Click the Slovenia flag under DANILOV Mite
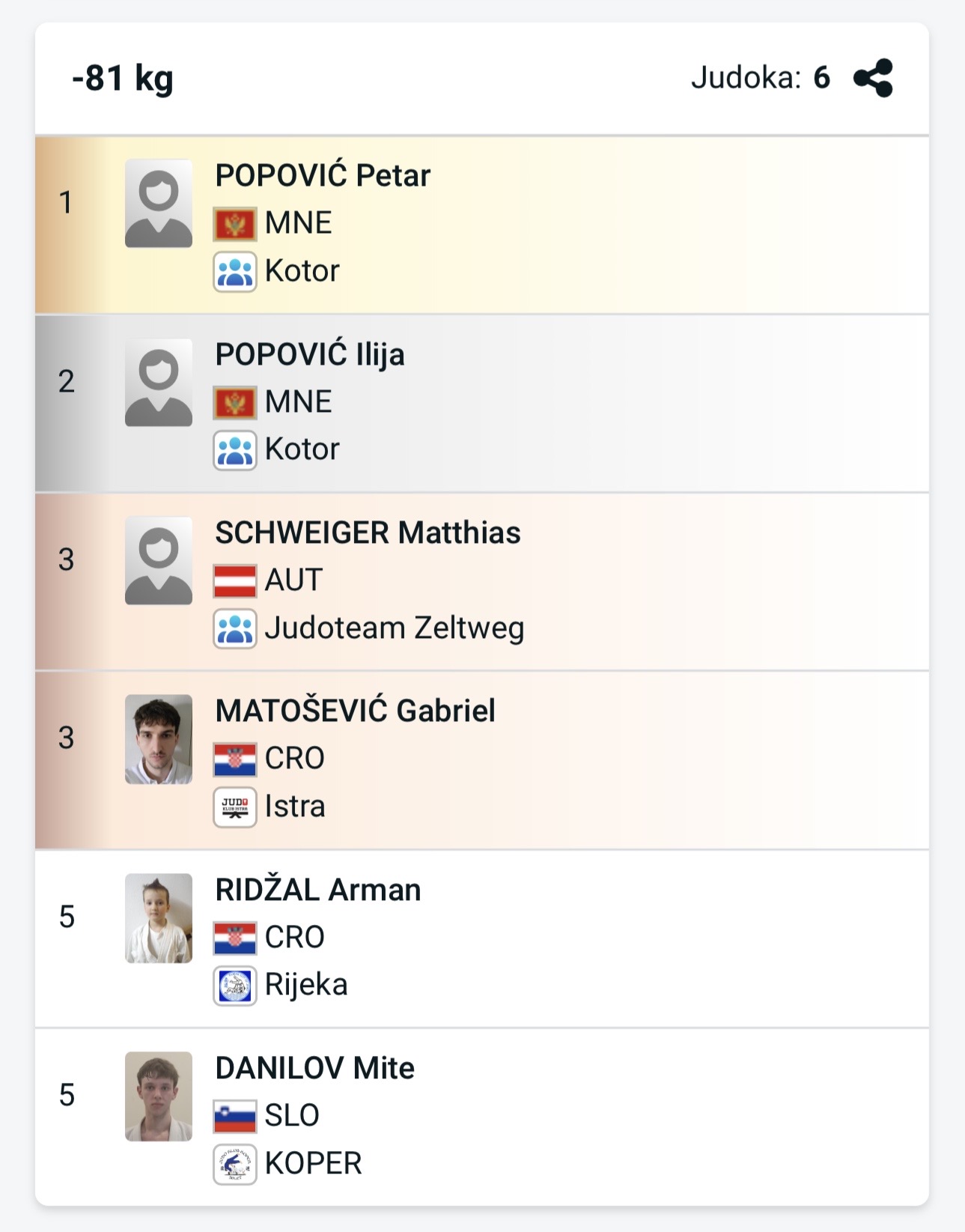 [235, 1117]
